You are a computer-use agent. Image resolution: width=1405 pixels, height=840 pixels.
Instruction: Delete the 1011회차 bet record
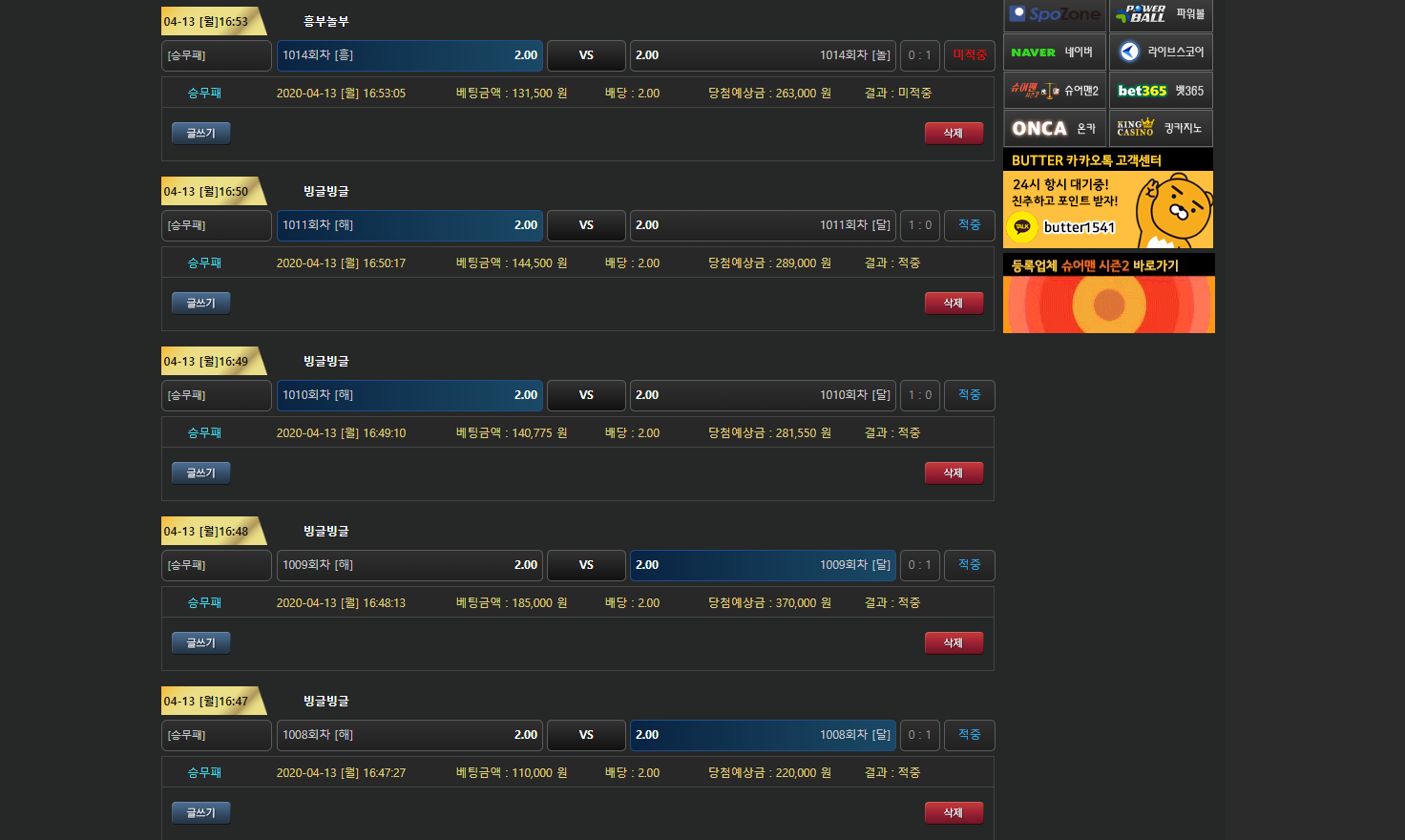pyautogui.click(x=954, y=304)
